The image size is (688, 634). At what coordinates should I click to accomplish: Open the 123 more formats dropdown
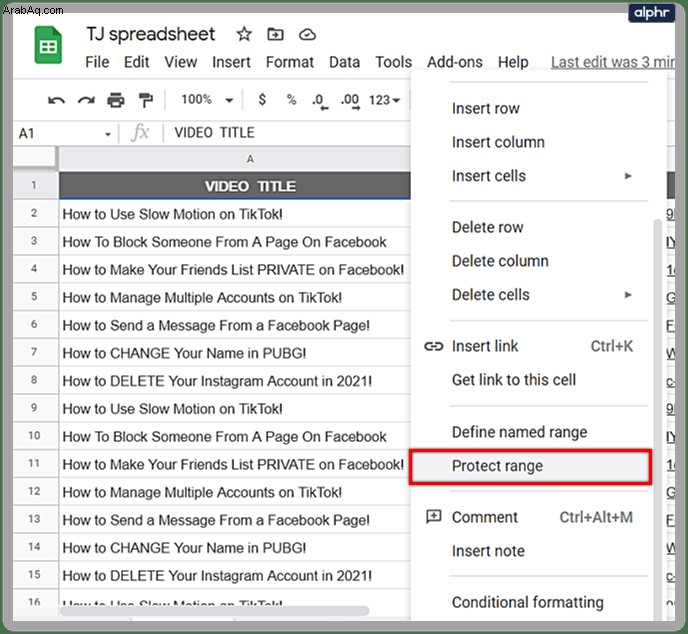pyautogui.click(x=384, y=100)
